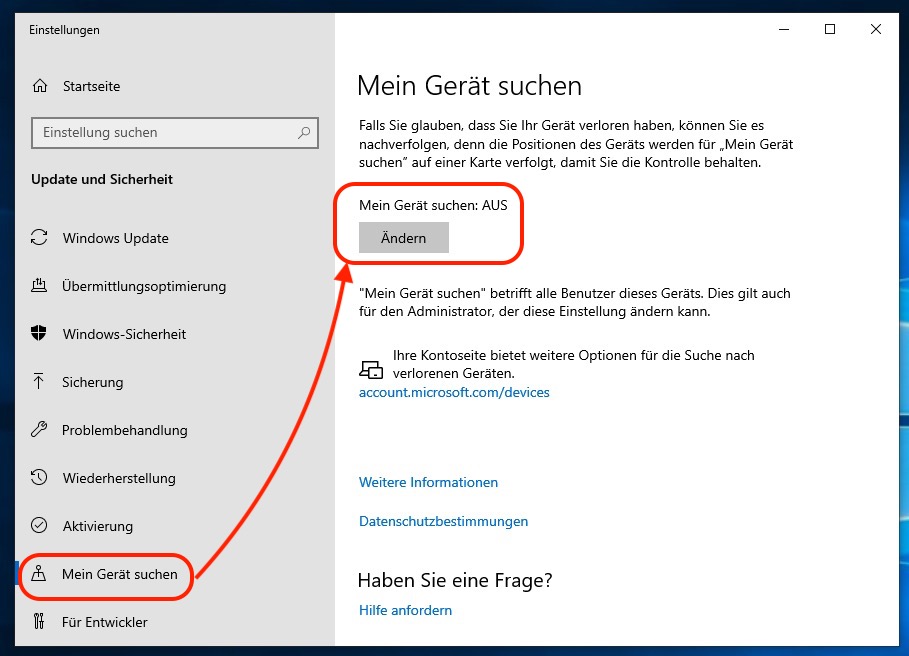The width and height of the screenshot is (909, 656).
Task: Close the Einstellungen window
Action: click(x=876, y=29)
